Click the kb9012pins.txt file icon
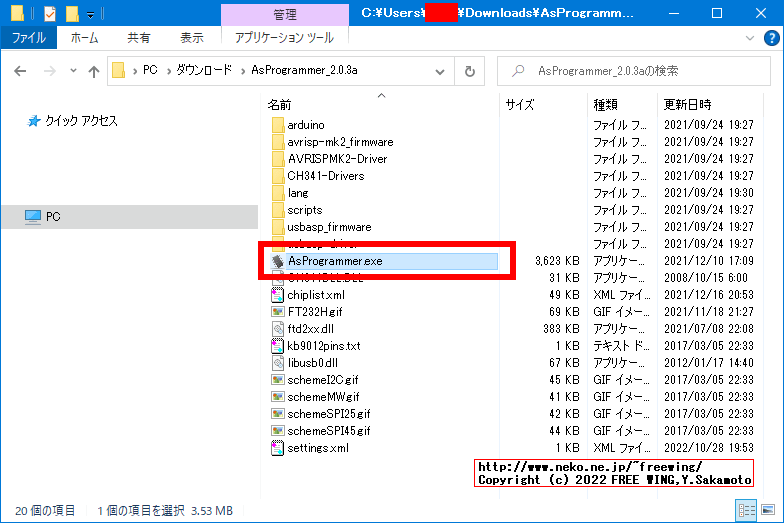This screenshot has width=784, height=523. pos(278,346)
